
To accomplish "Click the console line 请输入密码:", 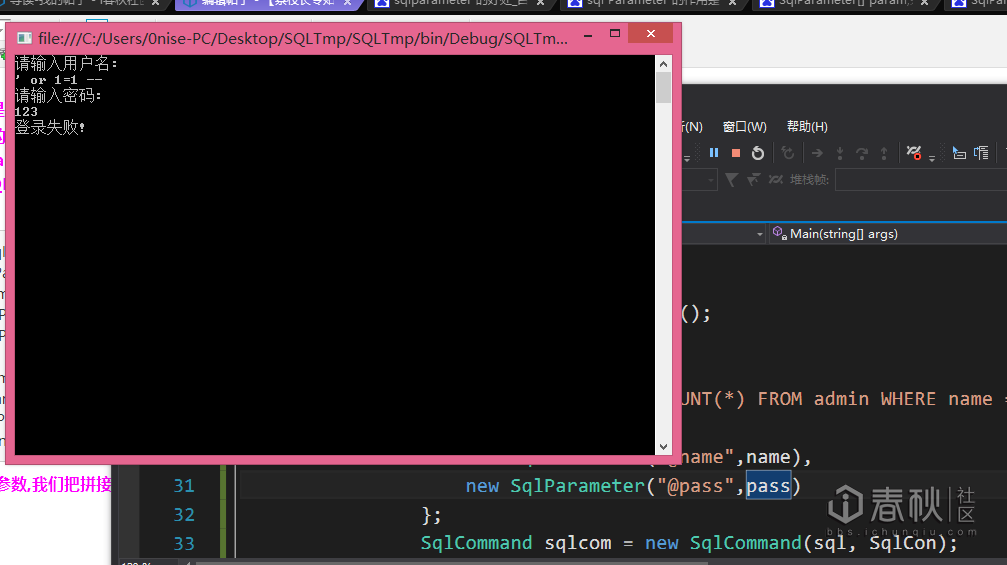I will click(58, 96).
